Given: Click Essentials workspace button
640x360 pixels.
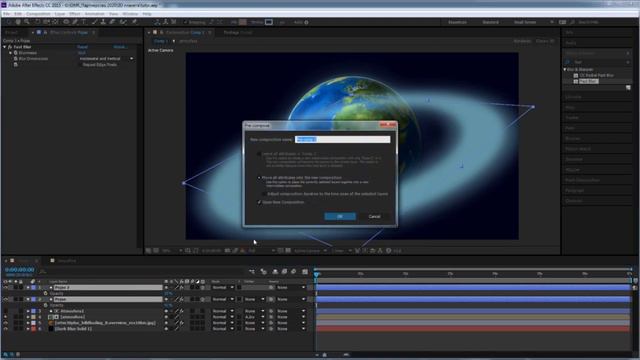Looking at the screenshot, I should pos(457,22).
